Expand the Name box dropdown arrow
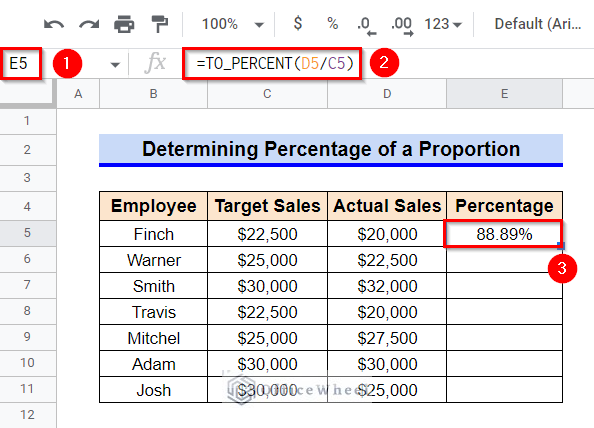 pos(115,64)
